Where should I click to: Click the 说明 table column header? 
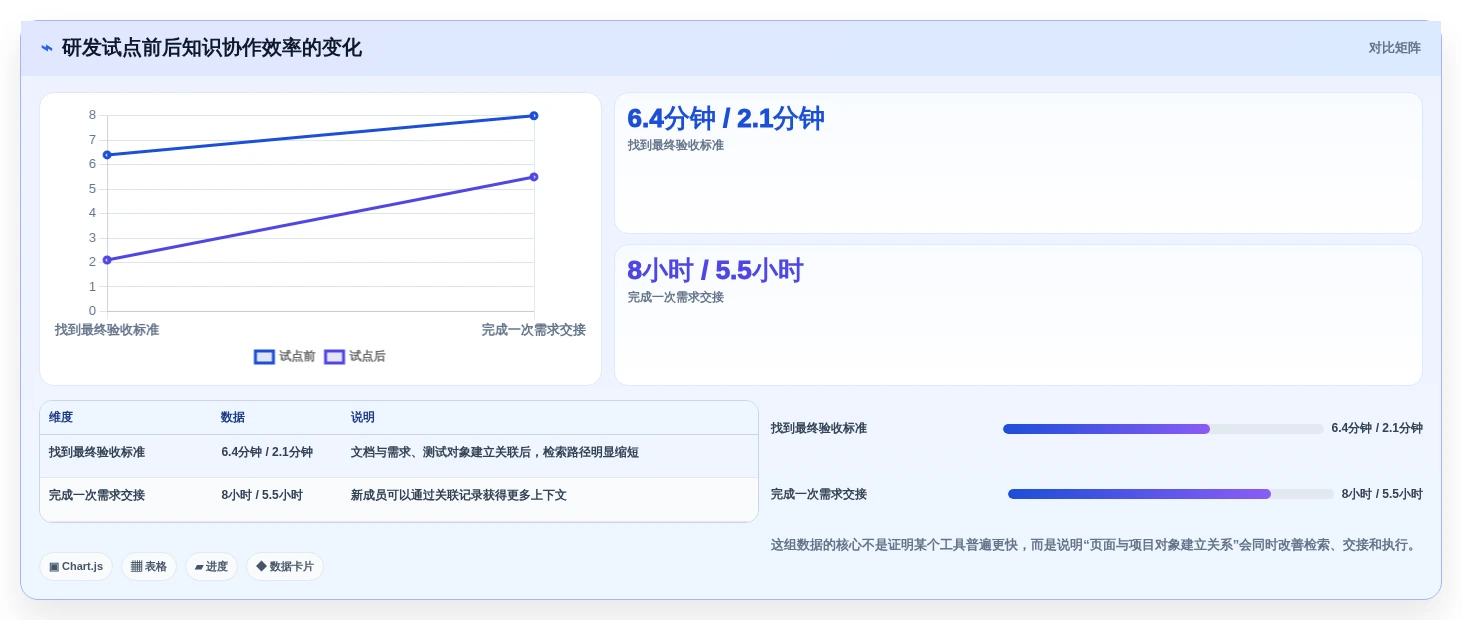pos(363,418)
